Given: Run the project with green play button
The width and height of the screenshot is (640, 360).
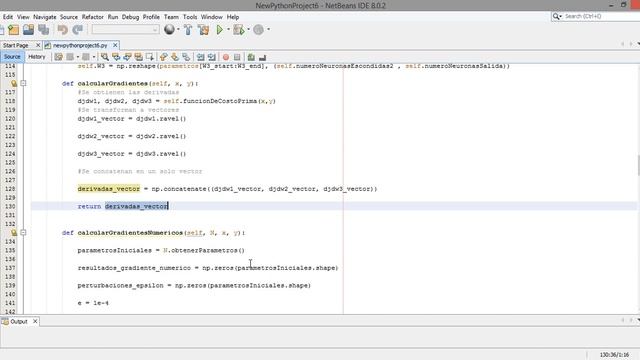Looking at the screenshot, I should point(220,29).
